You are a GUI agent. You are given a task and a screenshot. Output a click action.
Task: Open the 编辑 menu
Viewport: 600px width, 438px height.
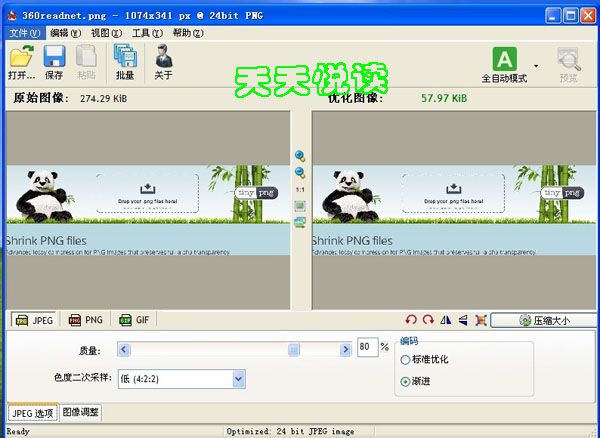[65, 33]
